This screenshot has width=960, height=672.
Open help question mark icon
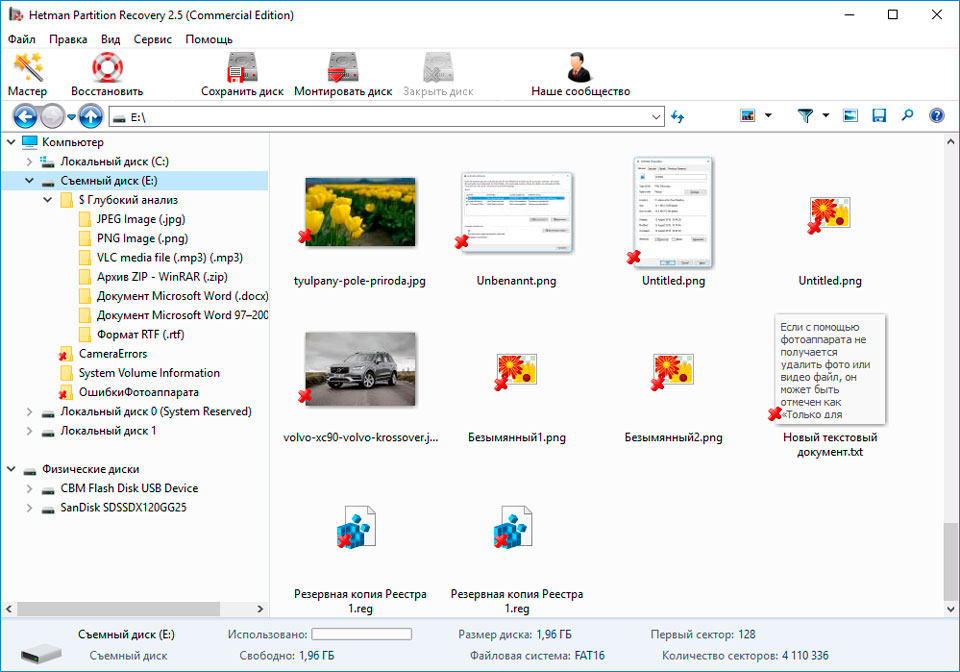coord(936,116)
